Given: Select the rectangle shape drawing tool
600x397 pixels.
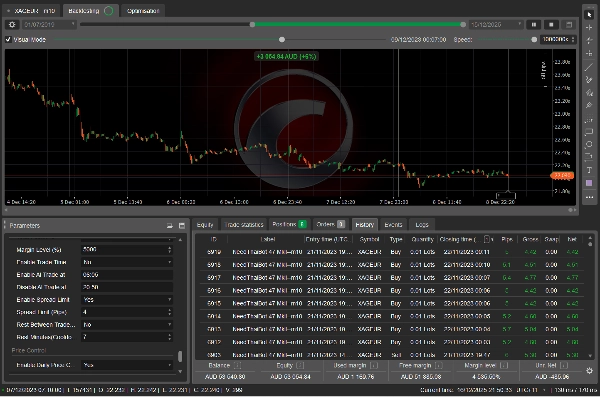Looking at the screenshot, I should (589, 132).
